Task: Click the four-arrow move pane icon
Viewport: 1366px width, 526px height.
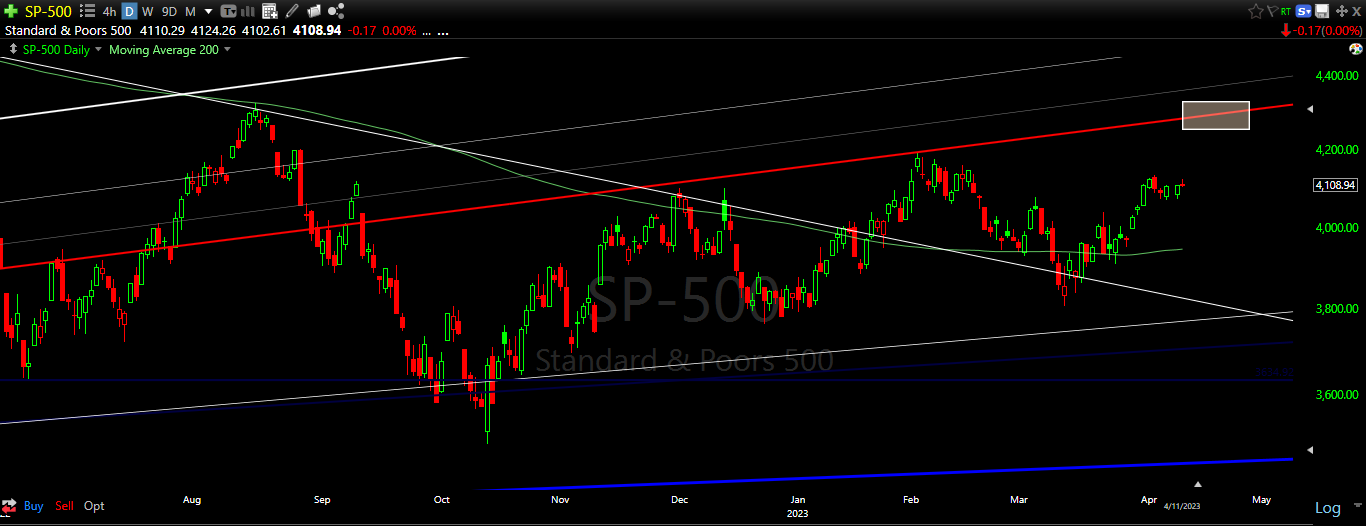Action: pos(1342,11)
